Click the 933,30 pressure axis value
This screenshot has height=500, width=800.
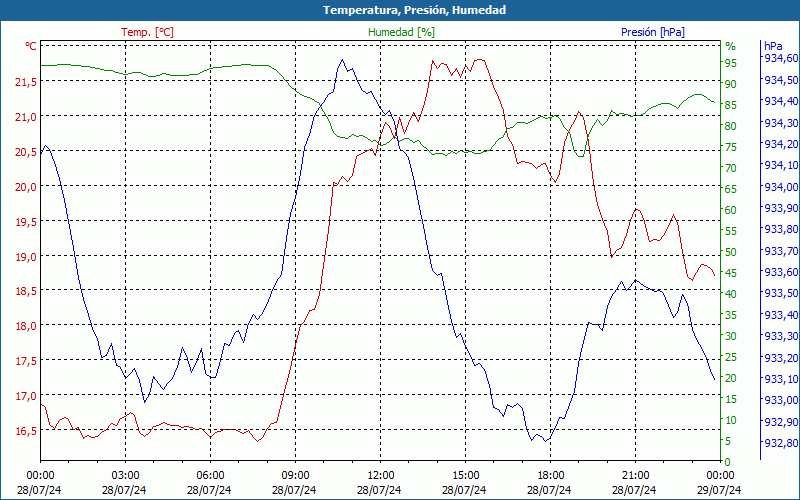pos(781,336)
